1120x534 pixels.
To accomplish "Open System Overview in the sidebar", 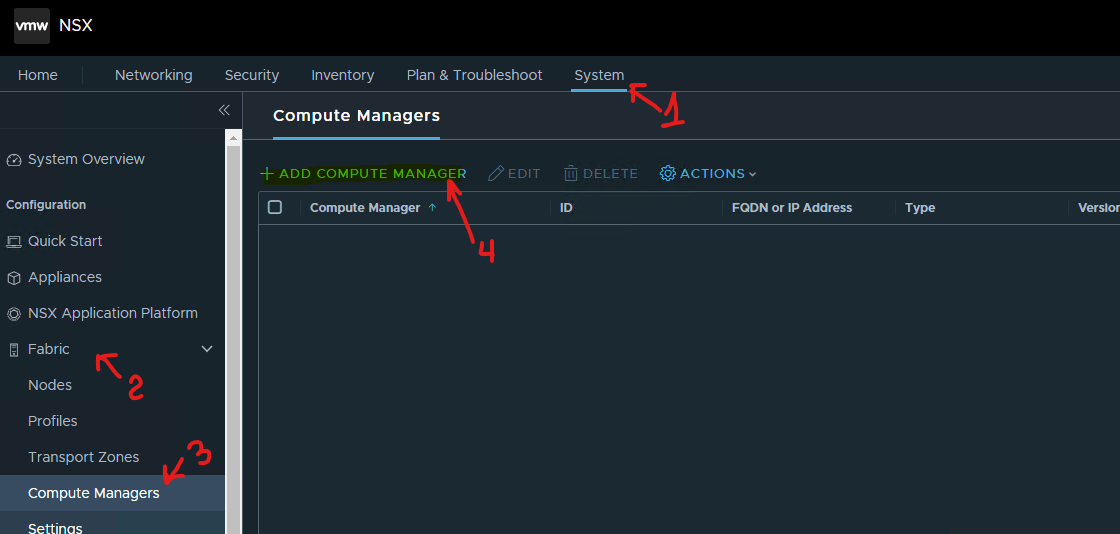I will coord(85,159).
